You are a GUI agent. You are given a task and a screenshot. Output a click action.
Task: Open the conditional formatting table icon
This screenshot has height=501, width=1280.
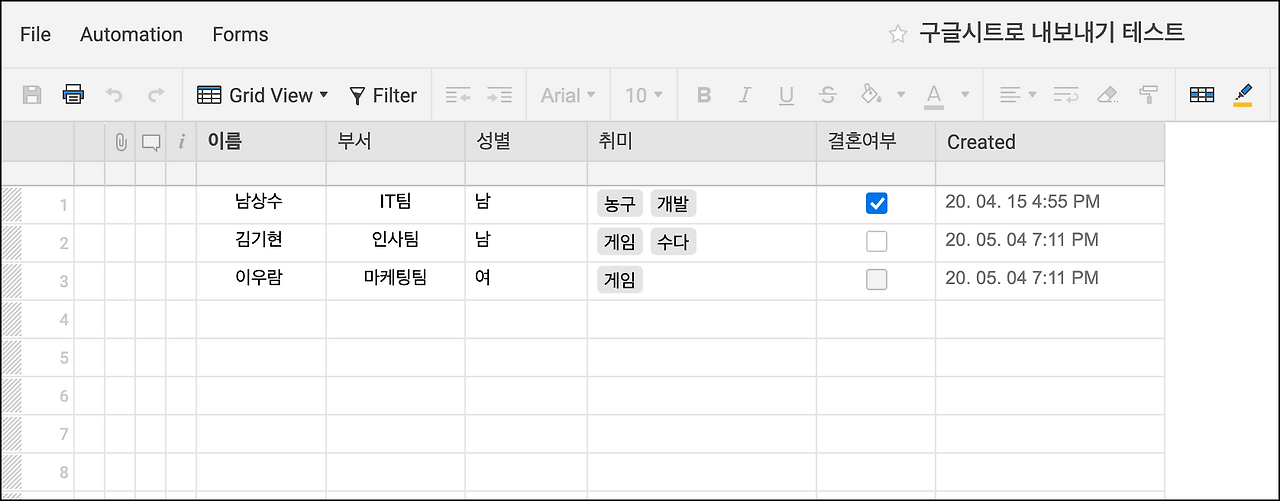1201,95
